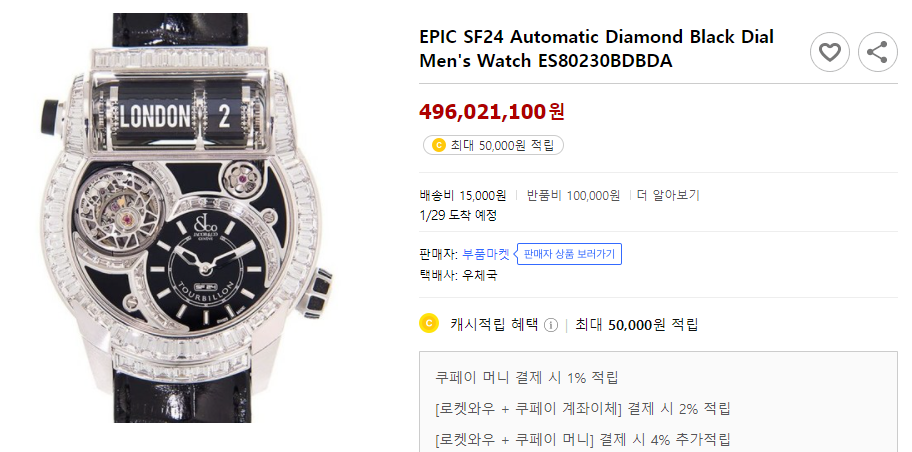Click the info icon beside 캐시적립 혜택

[551, 324]
